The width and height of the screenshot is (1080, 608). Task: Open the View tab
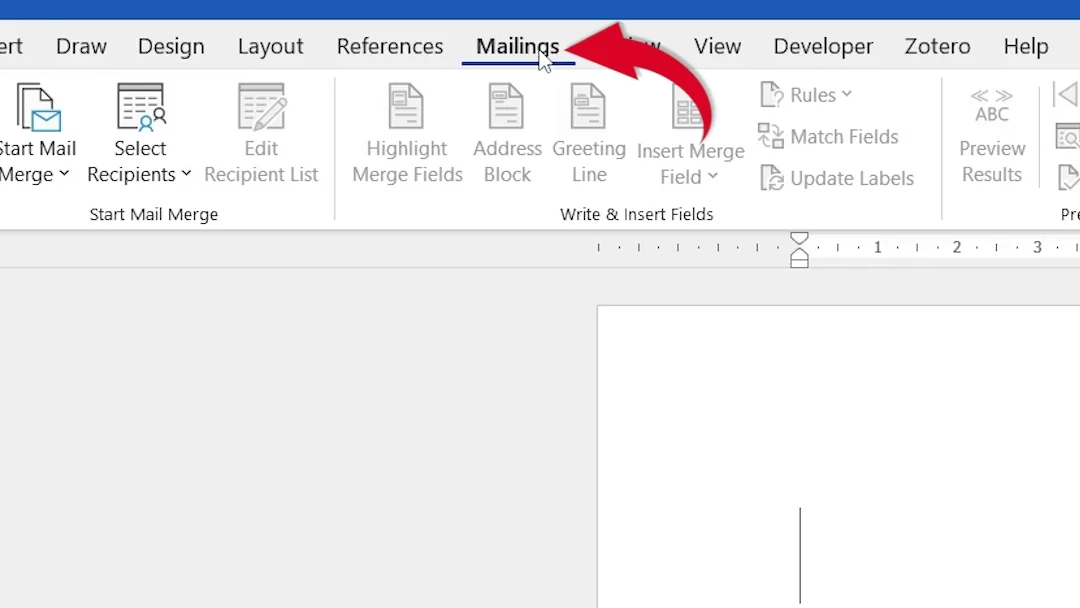tap(717, 46)
